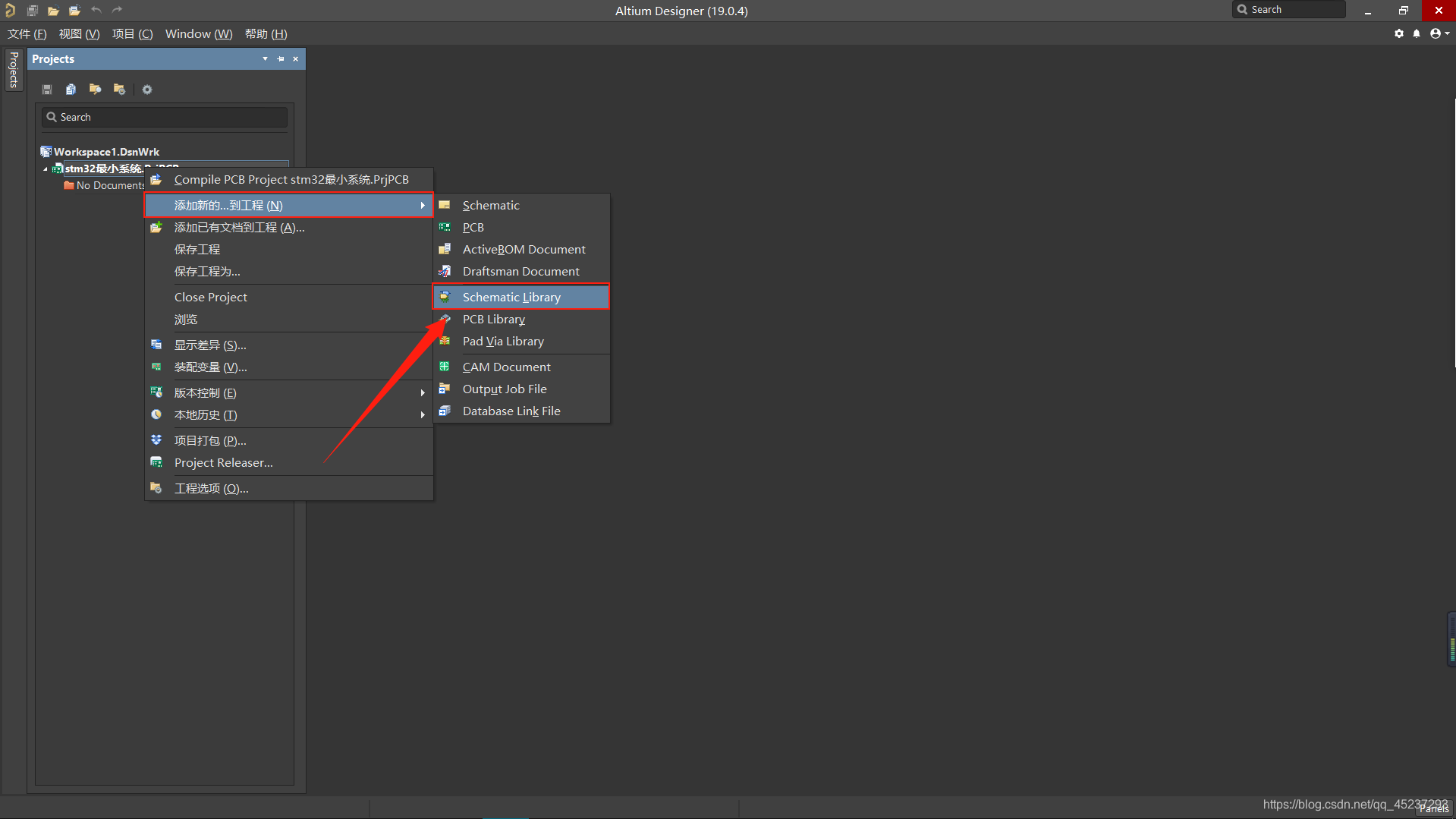Click the Compile PCB Project icon
Image resolution: width=1456 pixels, height=819 pixels.
pyautogui.click(x=156, y=180)
